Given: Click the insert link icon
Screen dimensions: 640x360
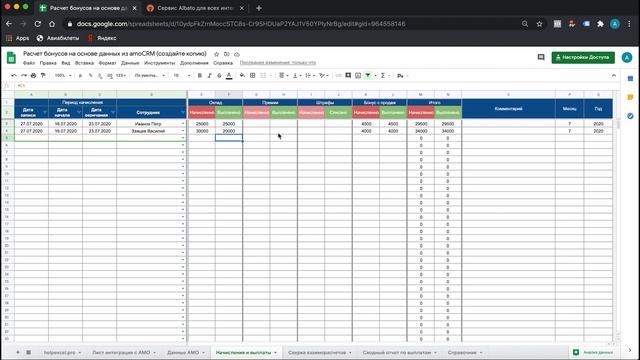Looking at the screenshot, I should coord(338,76).
